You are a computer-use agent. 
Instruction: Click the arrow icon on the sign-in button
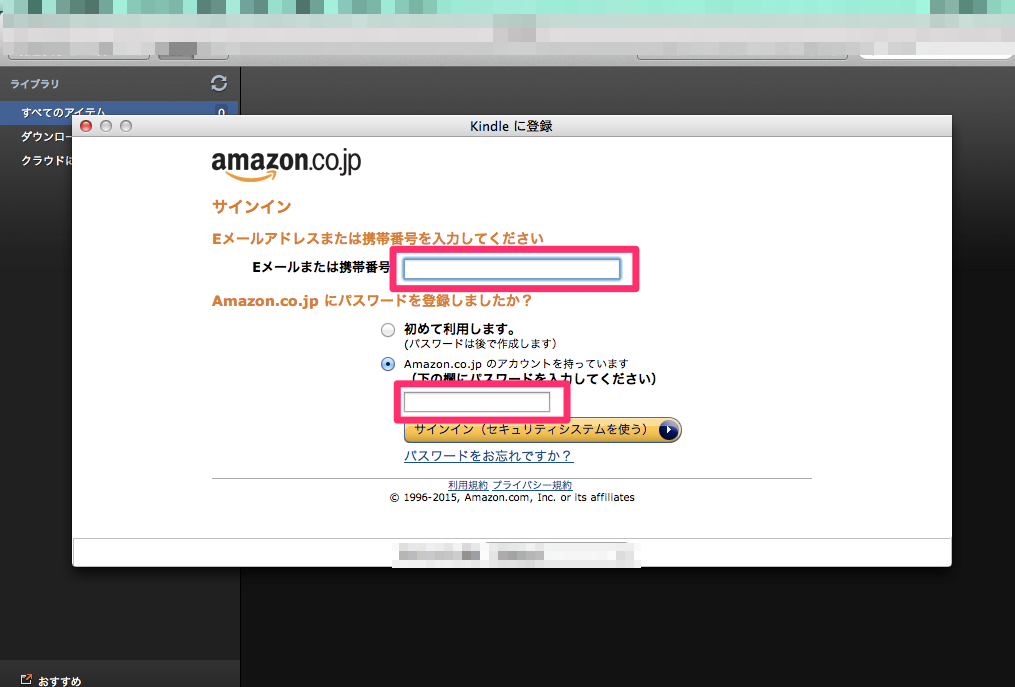tap(667, 430)
